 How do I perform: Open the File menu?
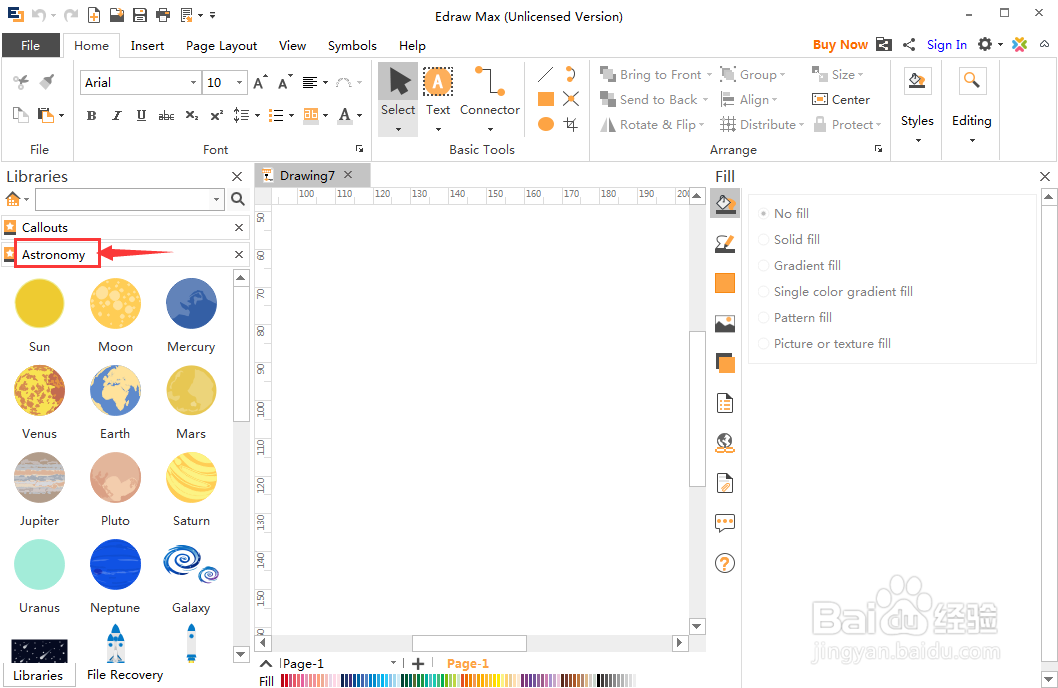coord(30,45)
